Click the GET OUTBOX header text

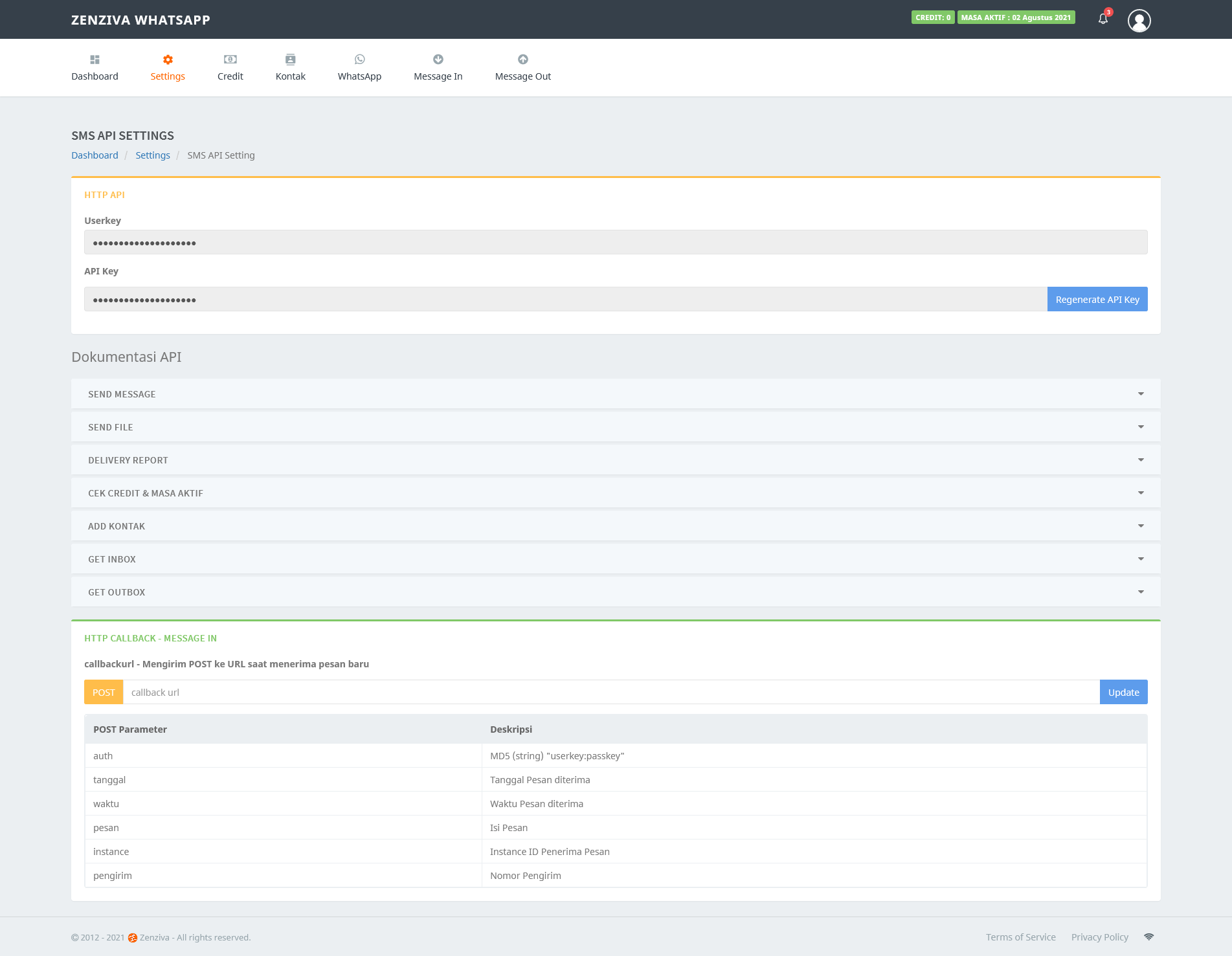coord(117,592)
